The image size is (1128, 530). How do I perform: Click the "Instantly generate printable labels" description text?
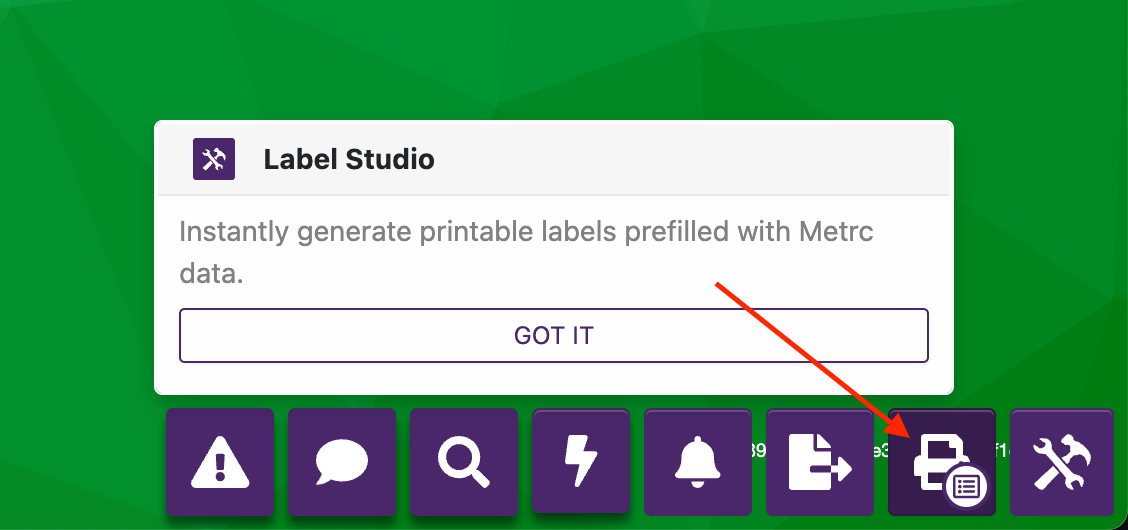400,233
